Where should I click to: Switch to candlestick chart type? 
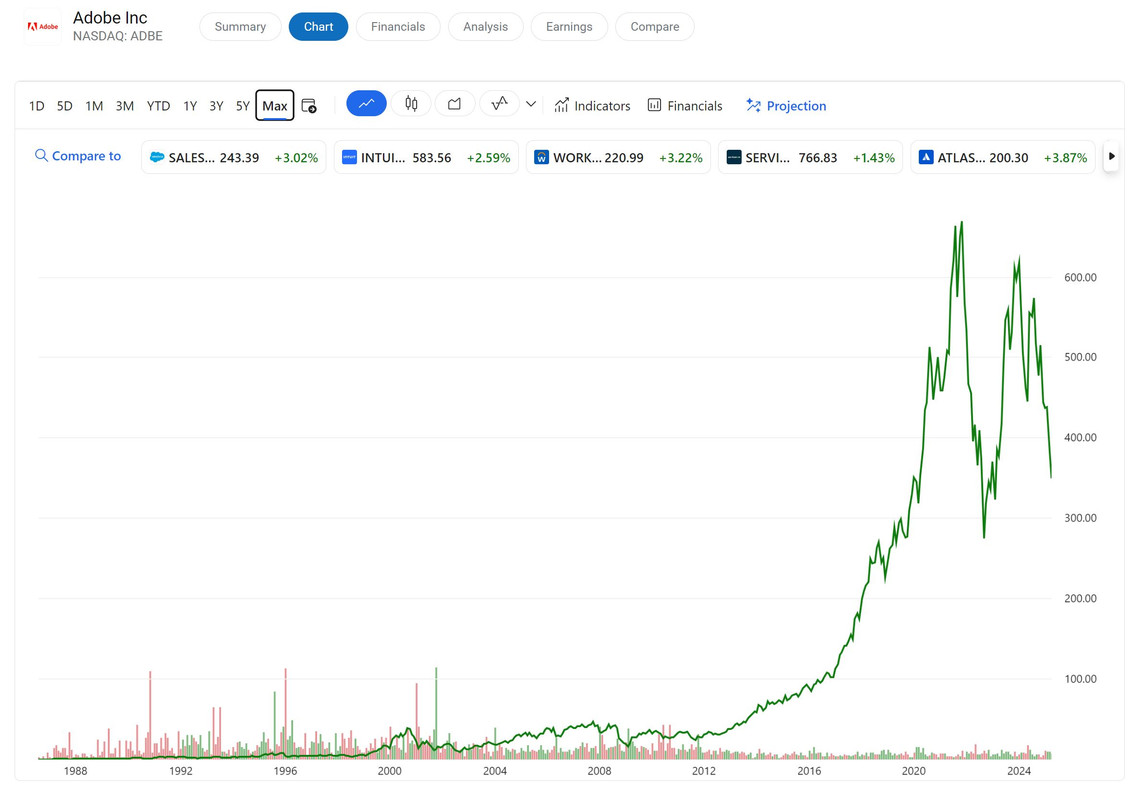tap(411, 104)
